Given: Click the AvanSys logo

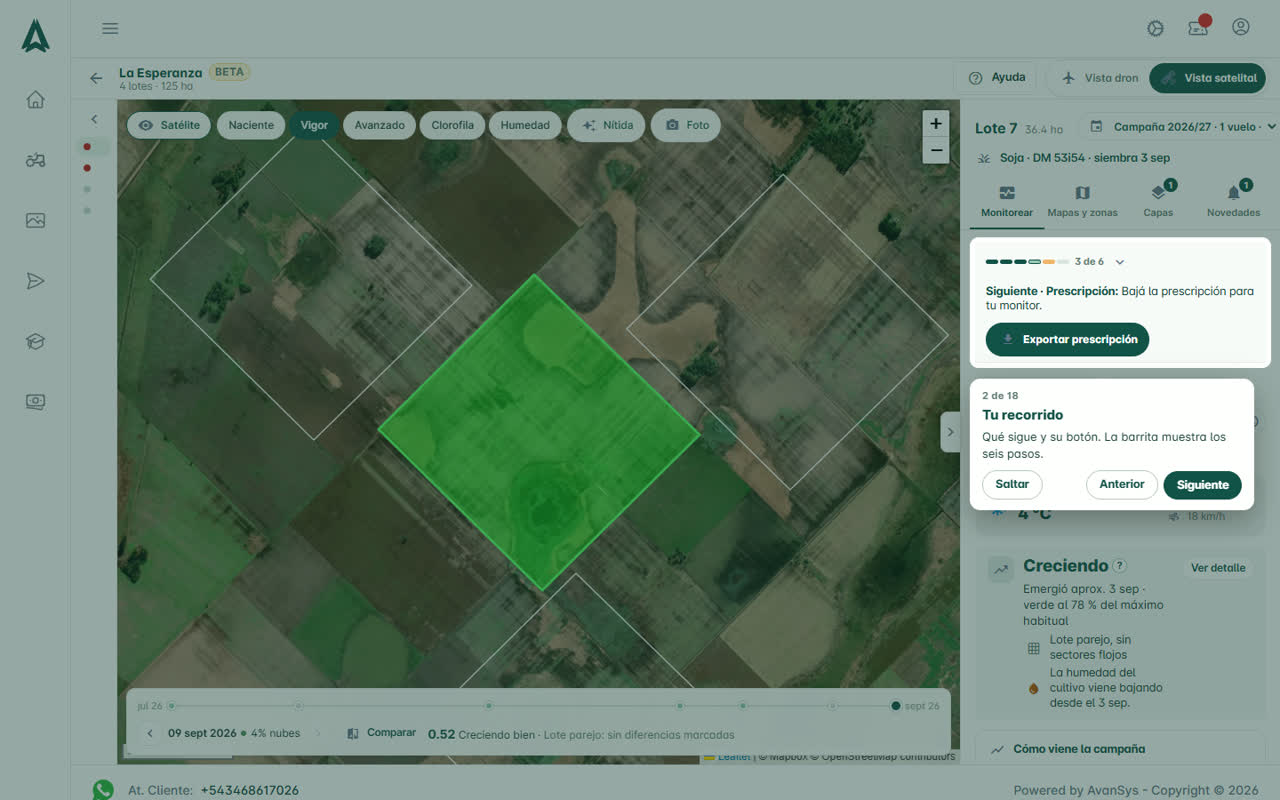Looking at the screenshot, I should pyautogui.click(x=35, y=36).
